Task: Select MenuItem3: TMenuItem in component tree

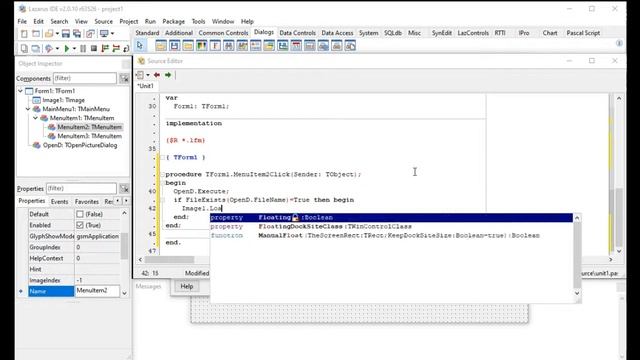Action: click(89, 136)
